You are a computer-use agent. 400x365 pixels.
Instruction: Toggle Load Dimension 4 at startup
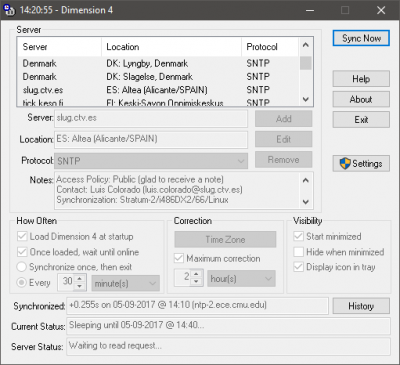[x=22, y=236]
